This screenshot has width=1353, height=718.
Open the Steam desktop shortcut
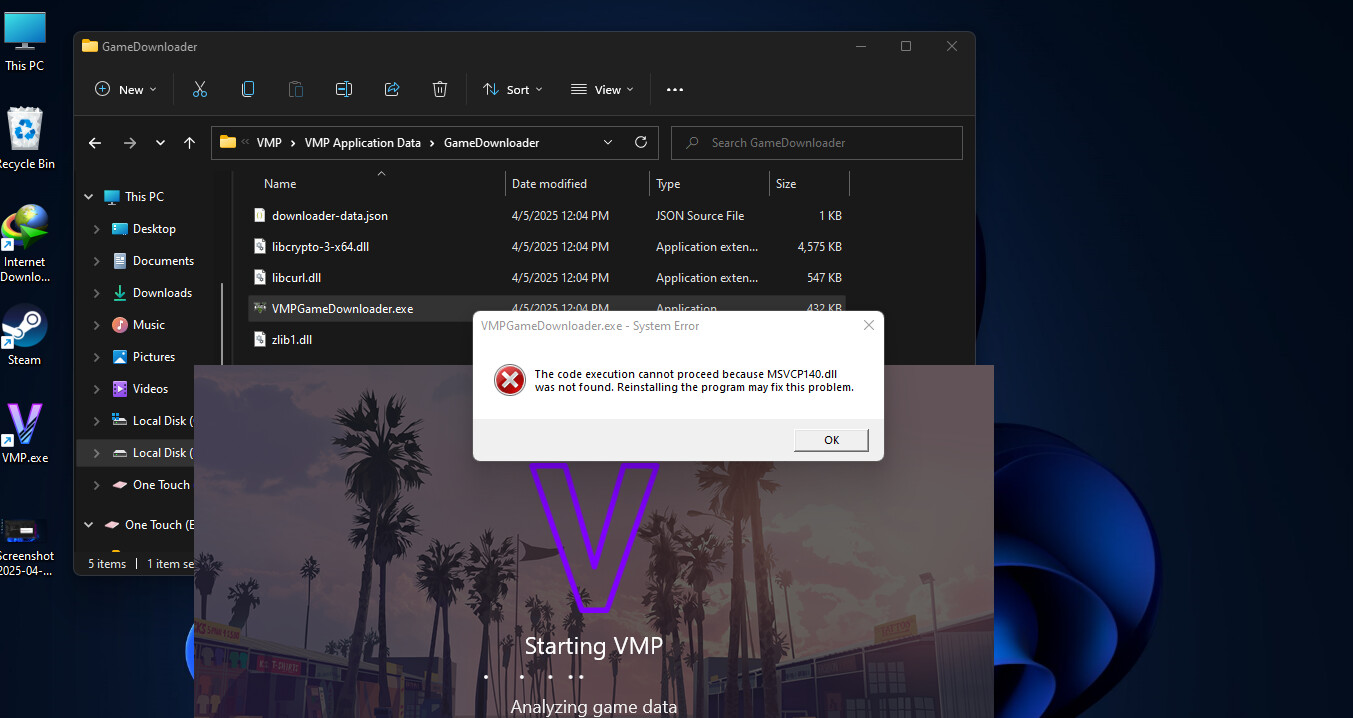click(24, 335)
